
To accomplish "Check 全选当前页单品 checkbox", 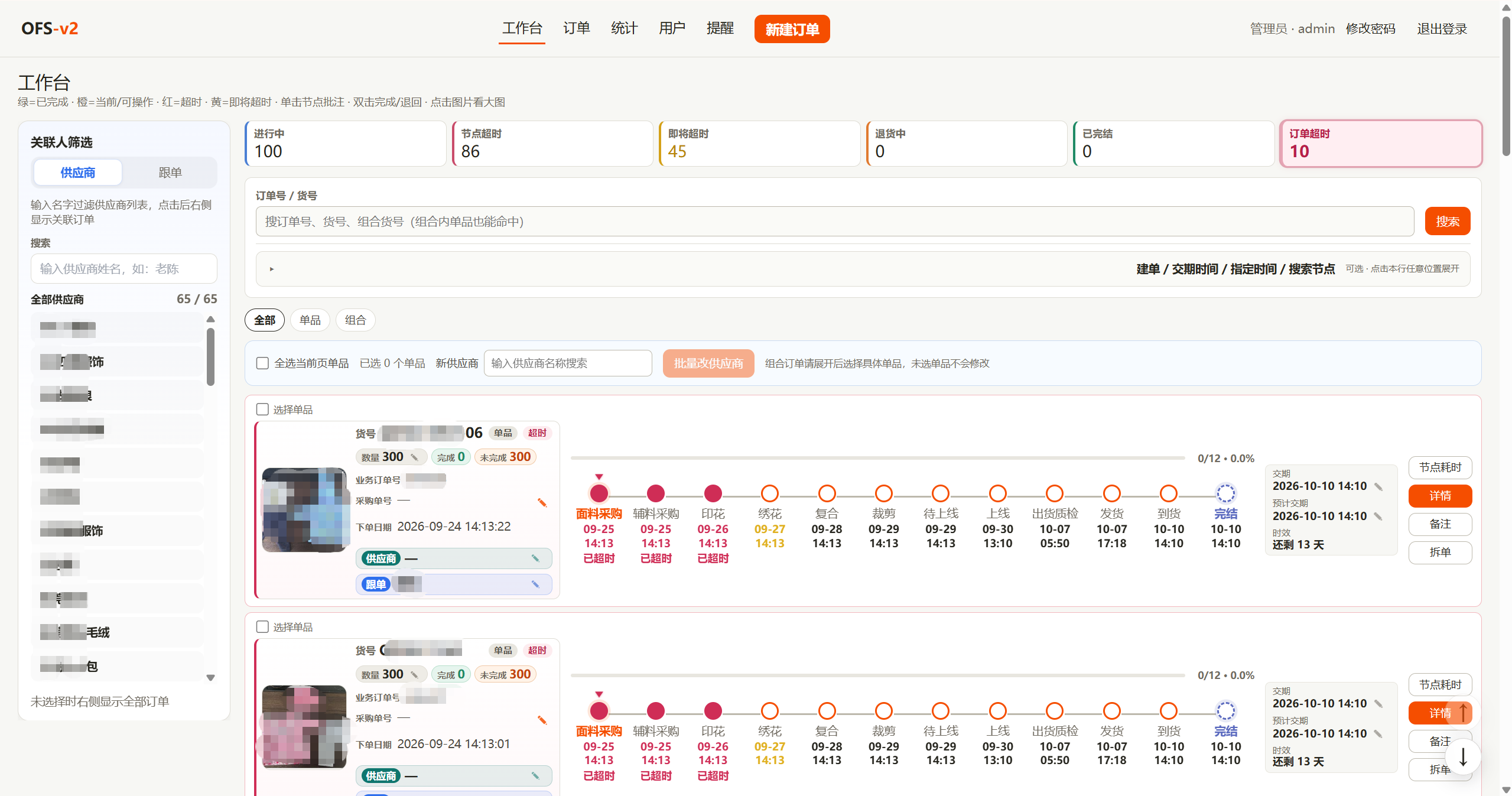I will coord(262,363).
